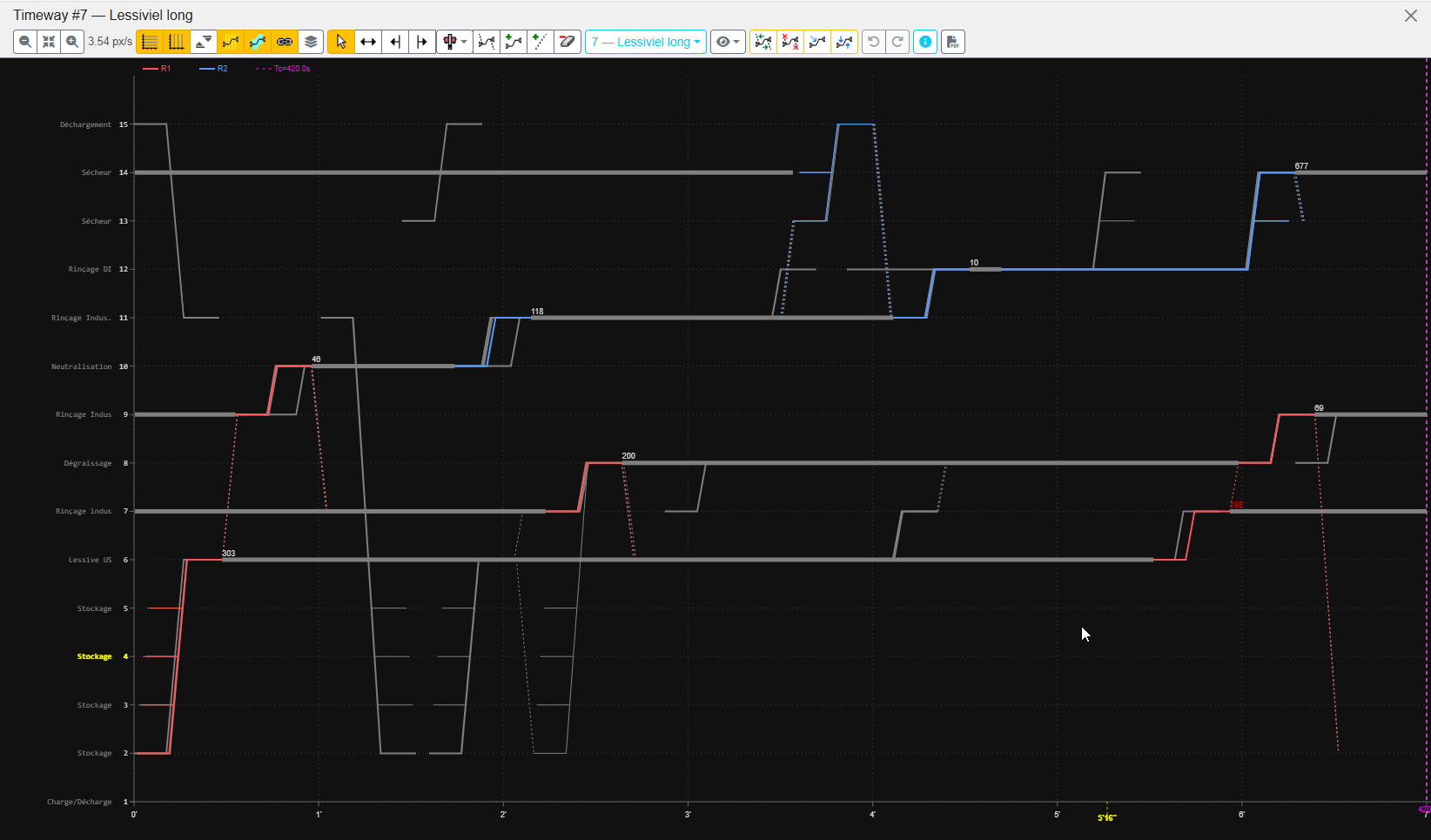Click the blue info button

click(x=925, y=42)
